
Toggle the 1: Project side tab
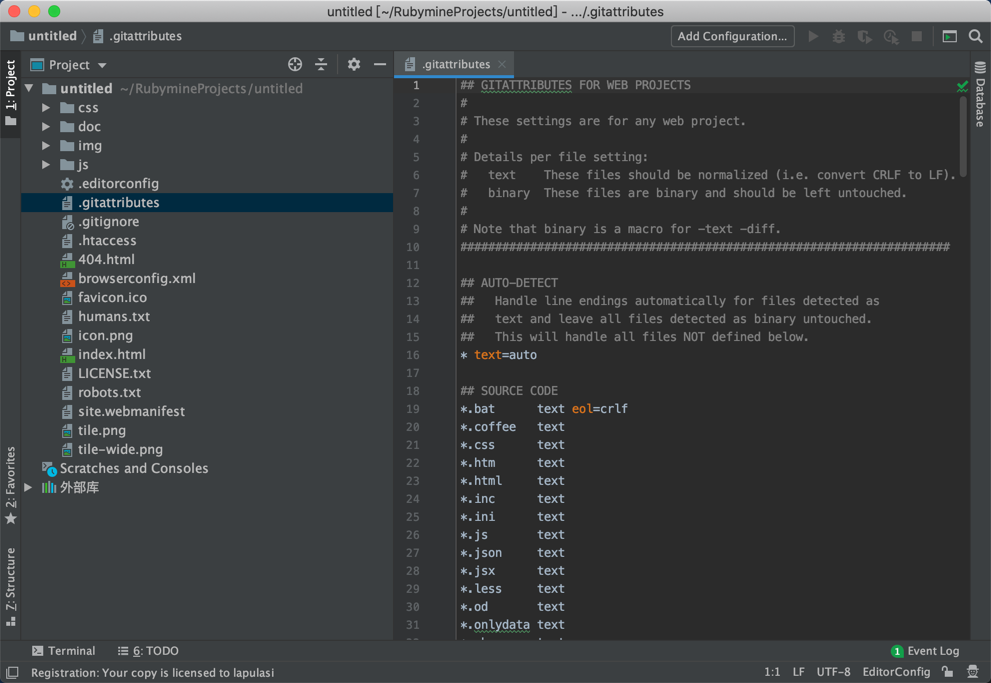point(10,93)
